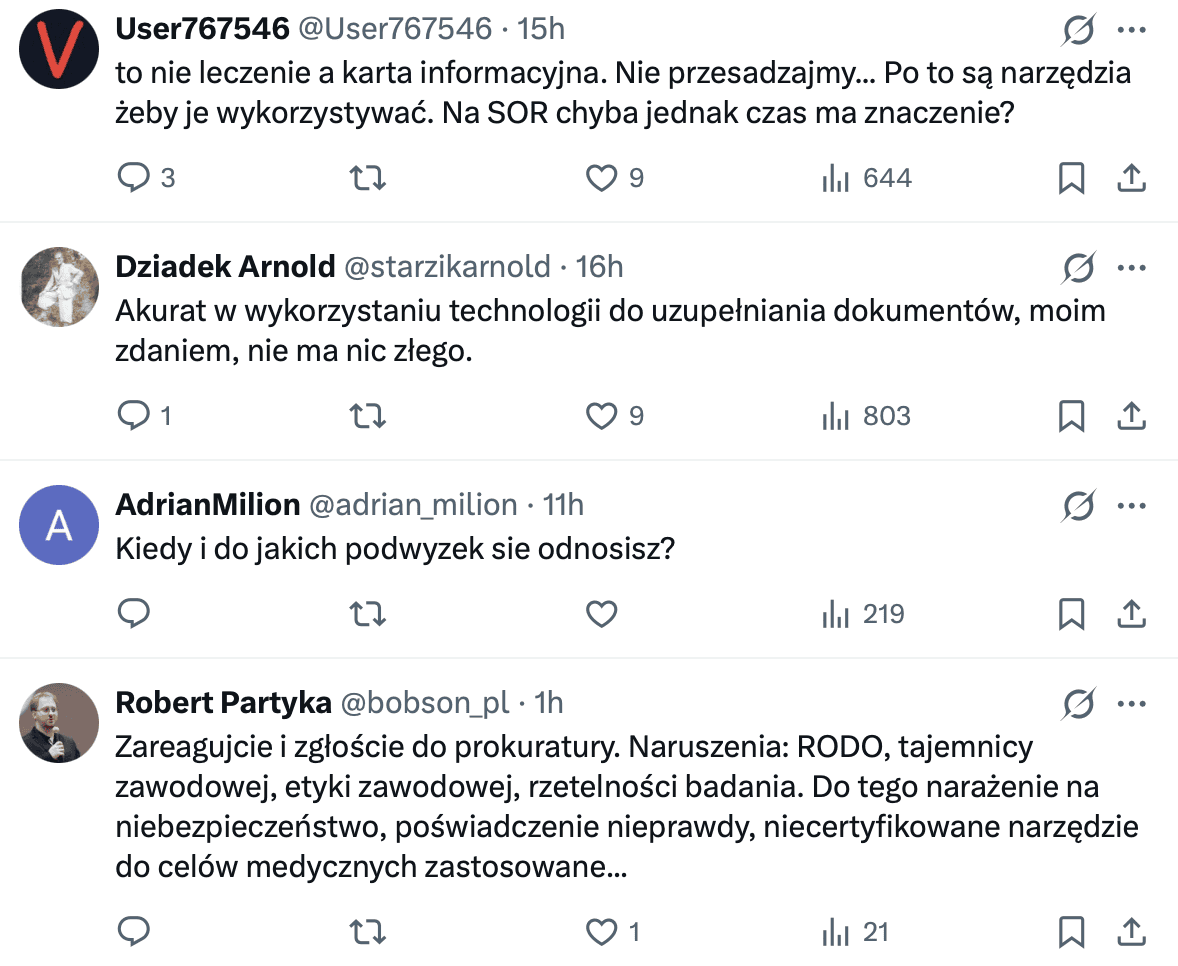Like AdrianMilion's reply

click(x=600, y=614)
